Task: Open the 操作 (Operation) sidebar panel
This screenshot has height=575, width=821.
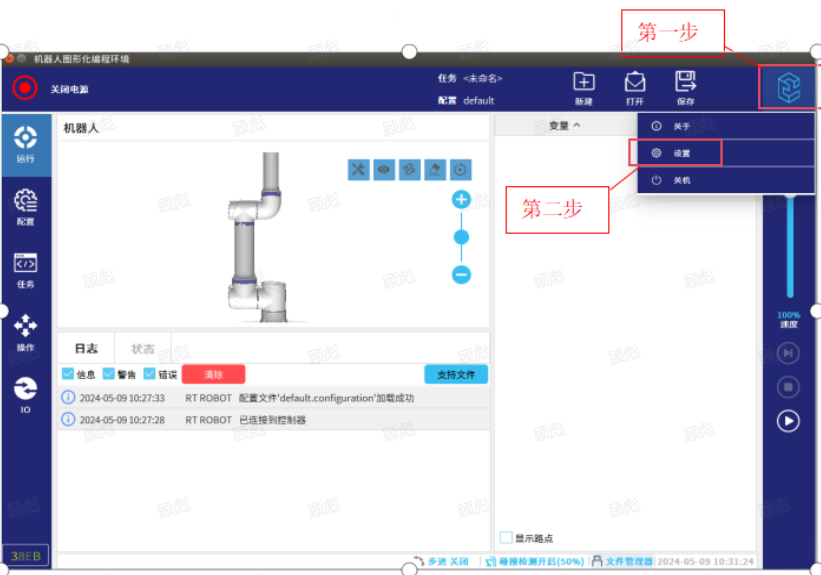Action: pos(26,332)
